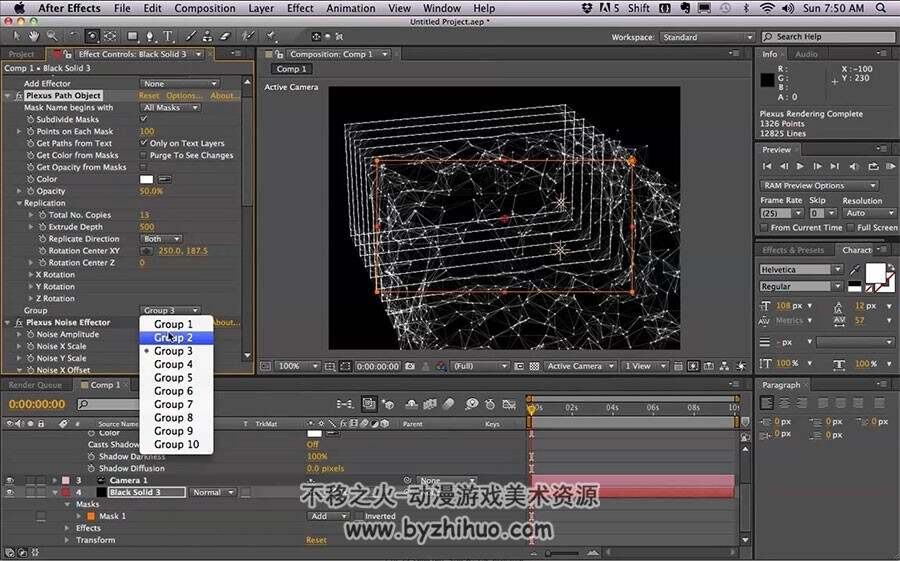Click the snapshot camera icon in viewer

[410, 366]
